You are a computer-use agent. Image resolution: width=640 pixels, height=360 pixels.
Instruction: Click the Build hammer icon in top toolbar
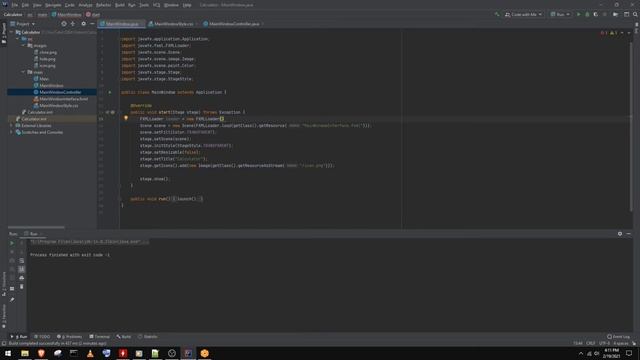pyautogui.click(x=497, y=14)
